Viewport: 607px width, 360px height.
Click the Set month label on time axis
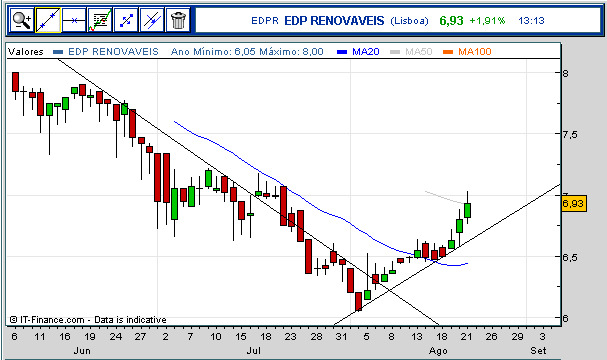pos(538,351)
